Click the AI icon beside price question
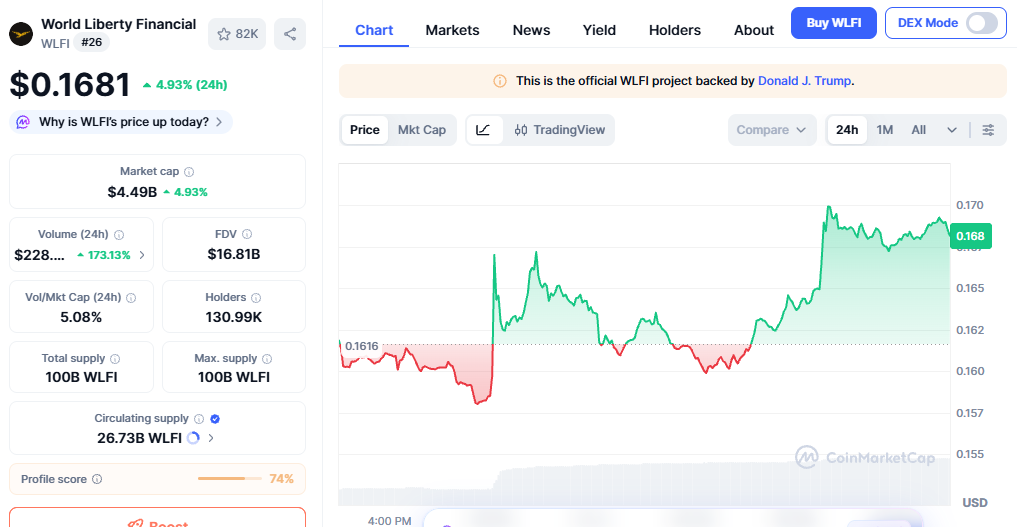This screenshot has height=527, width=1017. [23, 122]
